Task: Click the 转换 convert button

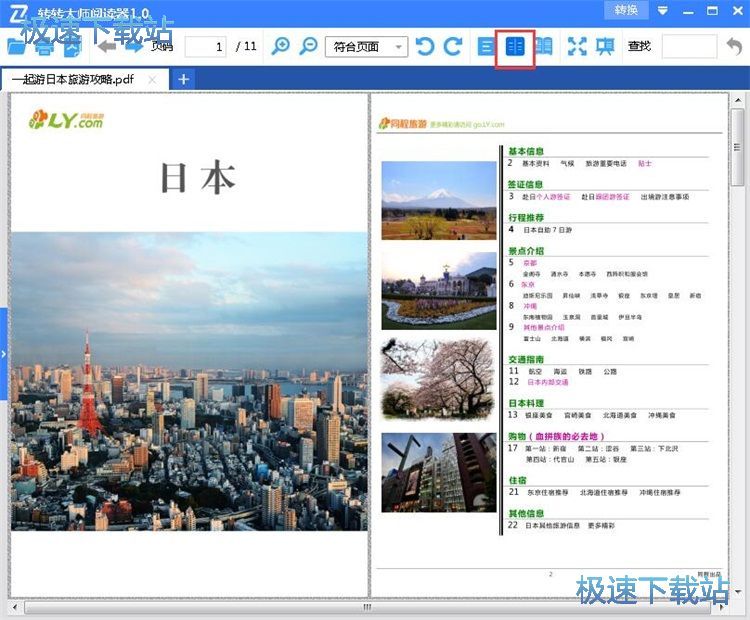Action: coord(626,10)
